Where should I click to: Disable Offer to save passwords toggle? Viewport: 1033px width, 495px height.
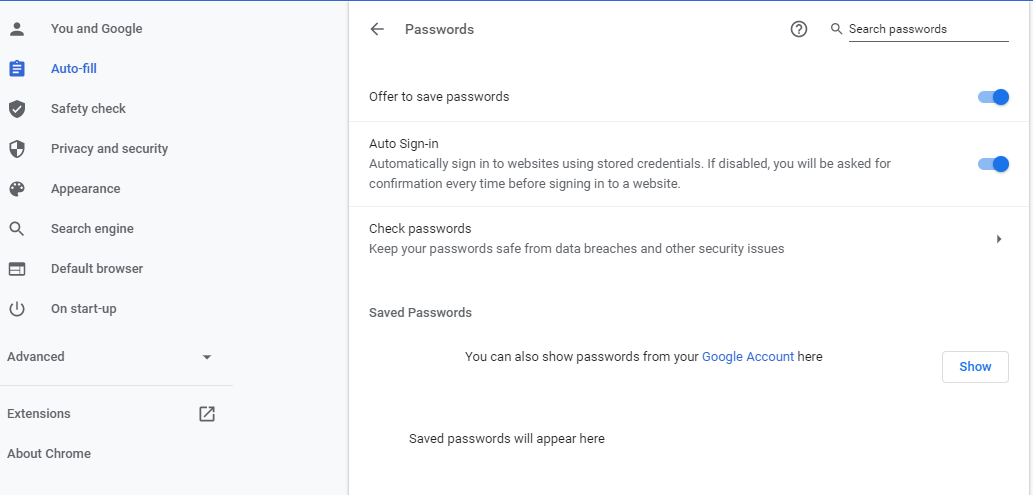[x=993, y=97]
